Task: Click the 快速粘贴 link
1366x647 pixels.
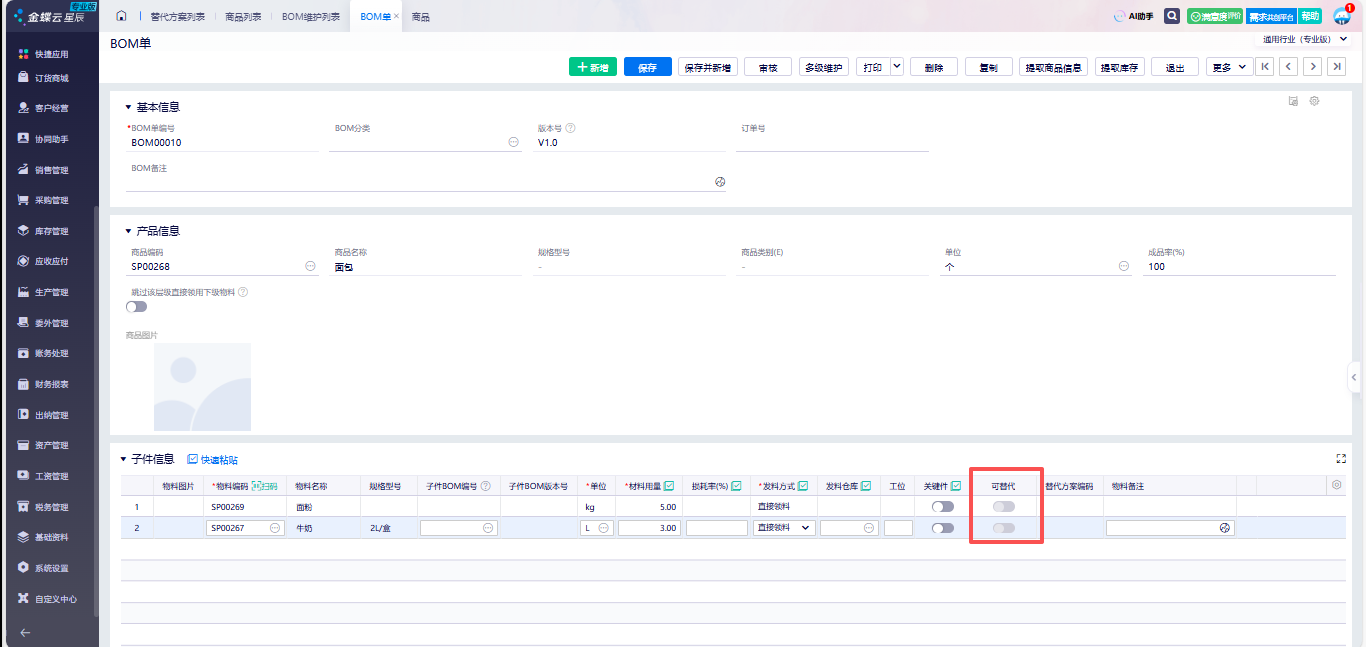Action: (213, 460)
